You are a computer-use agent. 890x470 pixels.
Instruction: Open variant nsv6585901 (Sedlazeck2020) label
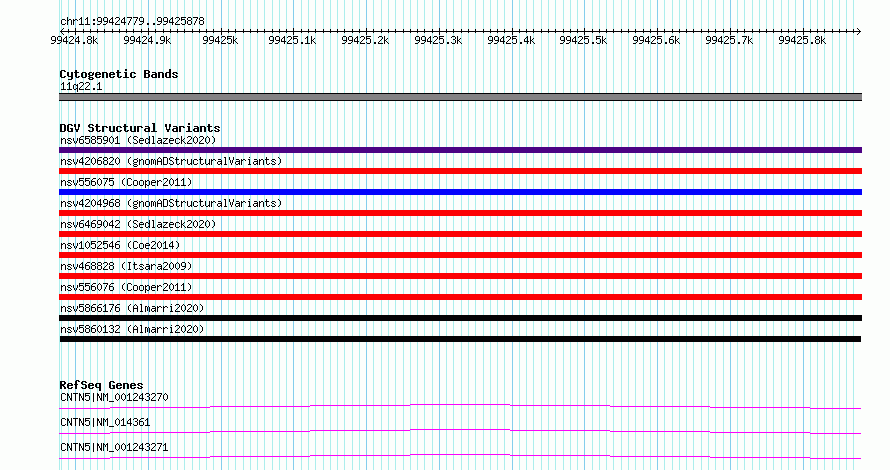pos(138,140)
